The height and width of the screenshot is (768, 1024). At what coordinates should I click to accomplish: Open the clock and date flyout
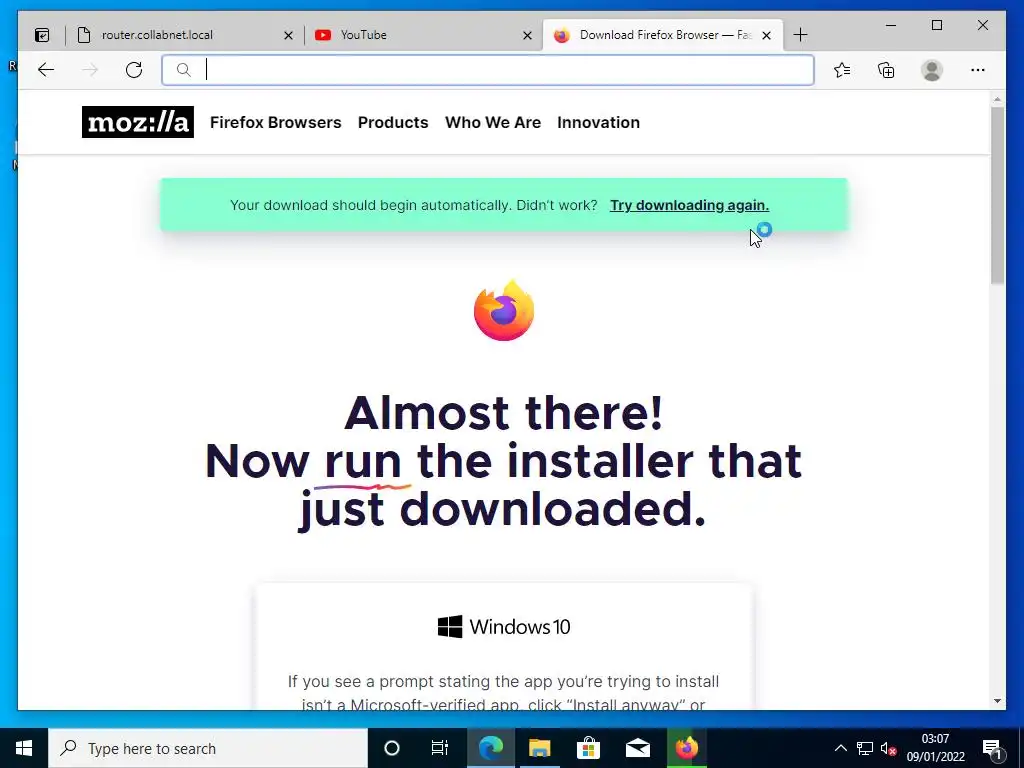(935, 748)
